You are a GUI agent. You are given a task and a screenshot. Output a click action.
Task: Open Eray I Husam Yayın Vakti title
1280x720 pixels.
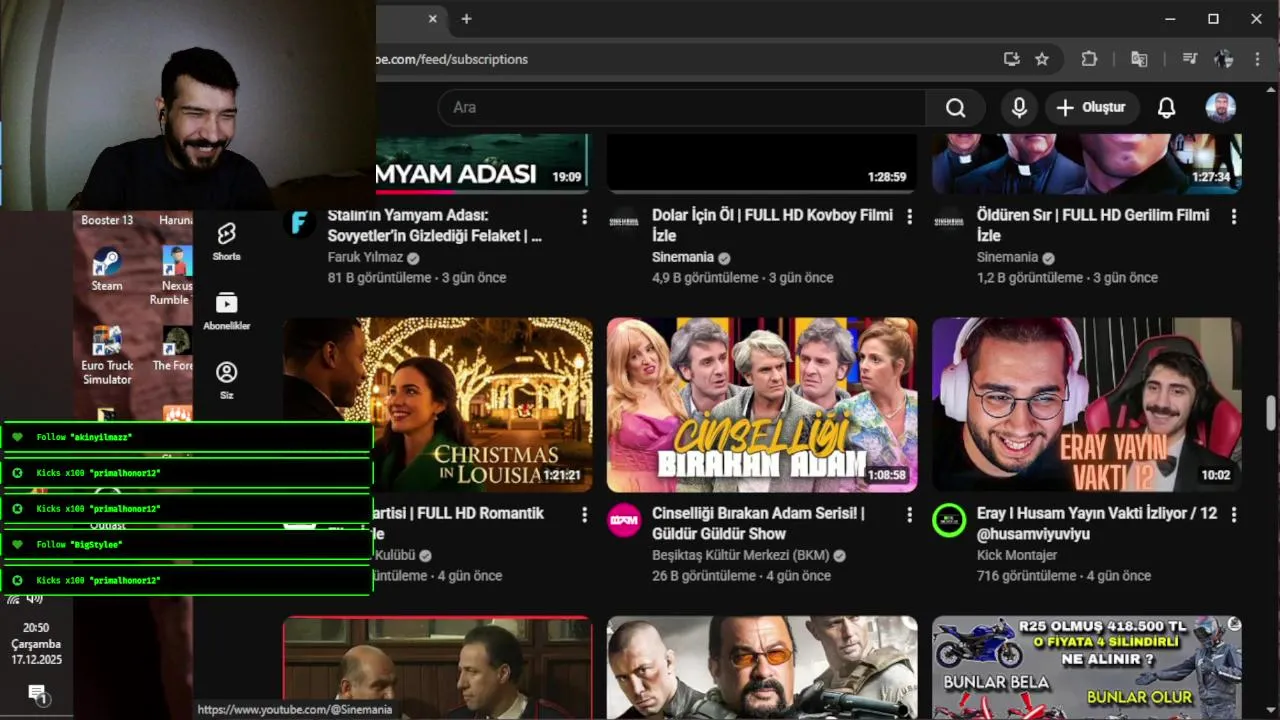point(1097,523)
